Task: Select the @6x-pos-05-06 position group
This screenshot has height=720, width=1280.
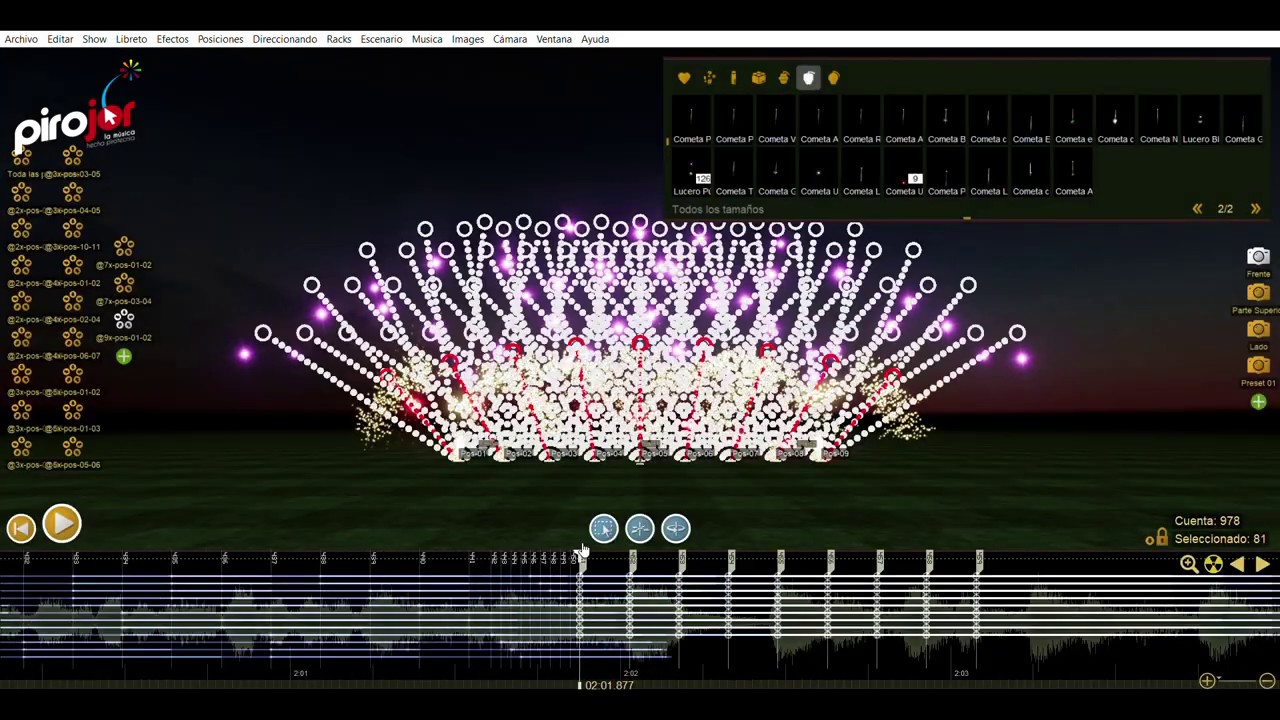Action: pos(72,447)
